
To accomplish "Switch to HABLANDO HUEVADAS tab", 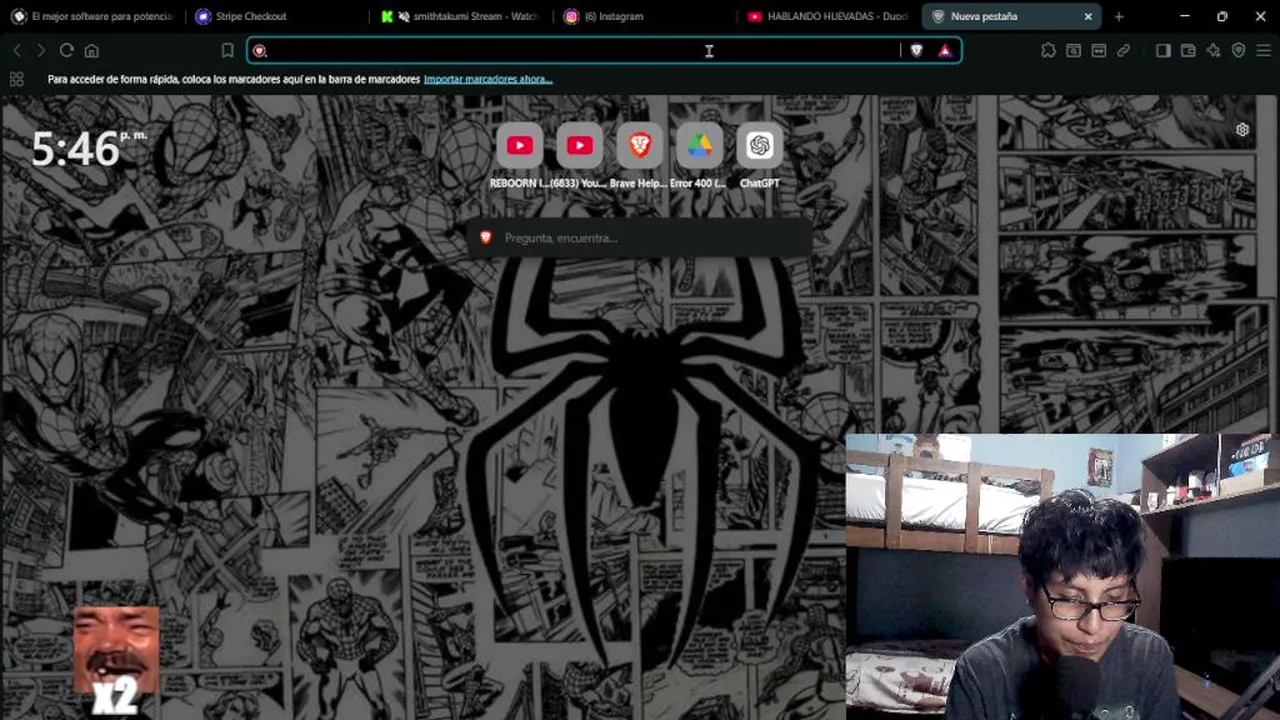I will [828, 17].
